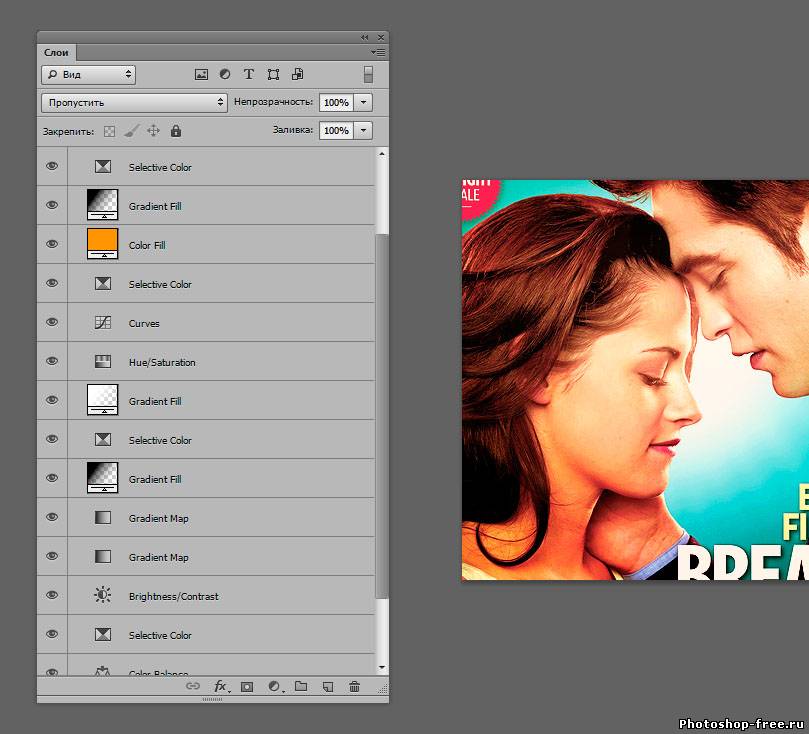Screen dimensions: 809x734
Task: Open the "Вид" filter type dropdown
Action: pos(88,74)
